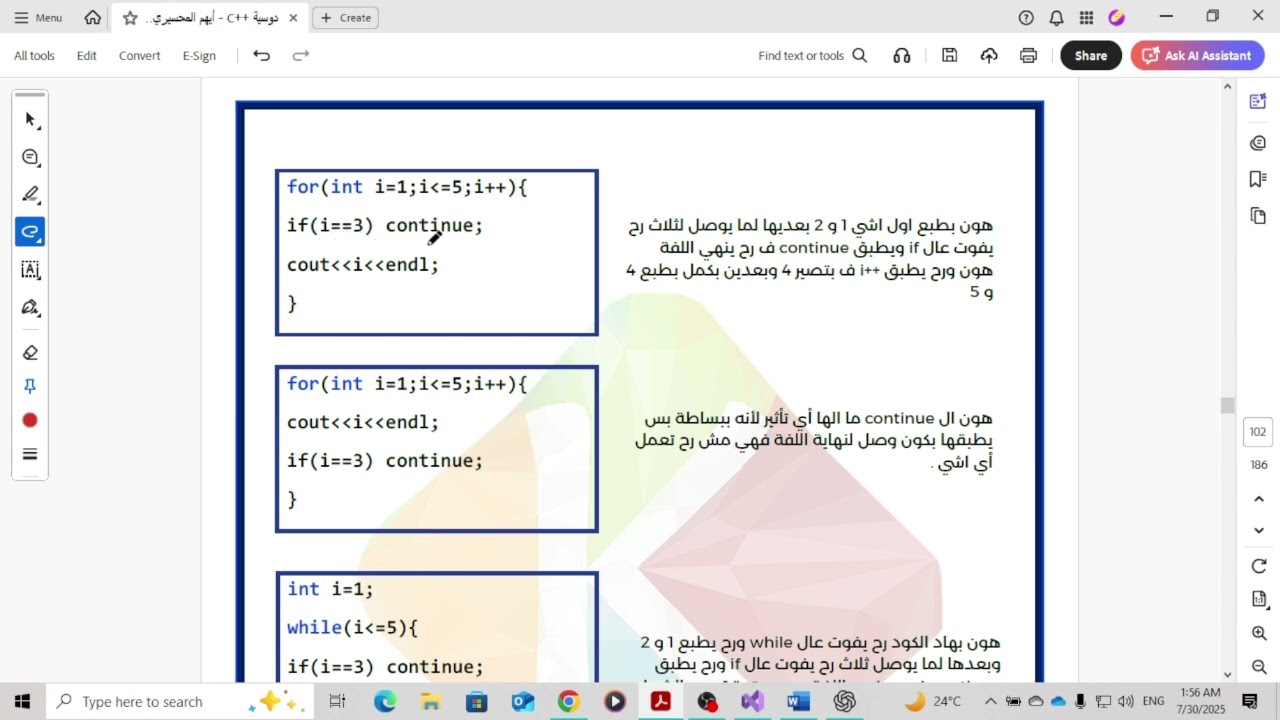Open the main Menu
1280x720 pixels.
(x=38, y=17)
